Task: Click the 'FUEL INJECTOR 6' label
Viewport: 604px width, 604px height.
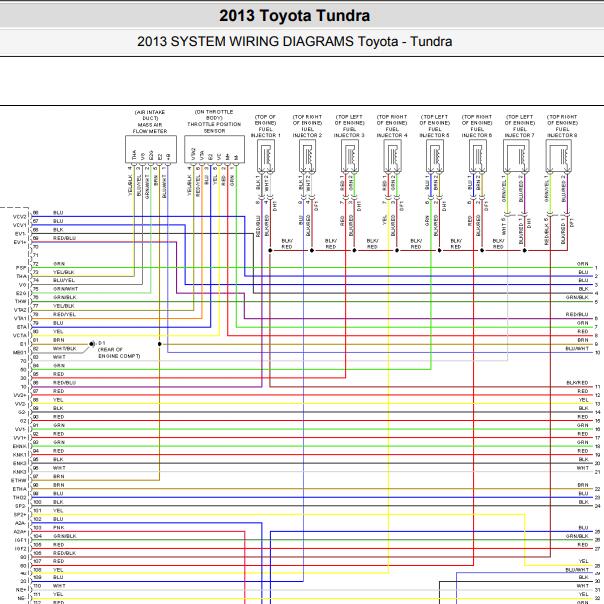Action: coord(477,132)
